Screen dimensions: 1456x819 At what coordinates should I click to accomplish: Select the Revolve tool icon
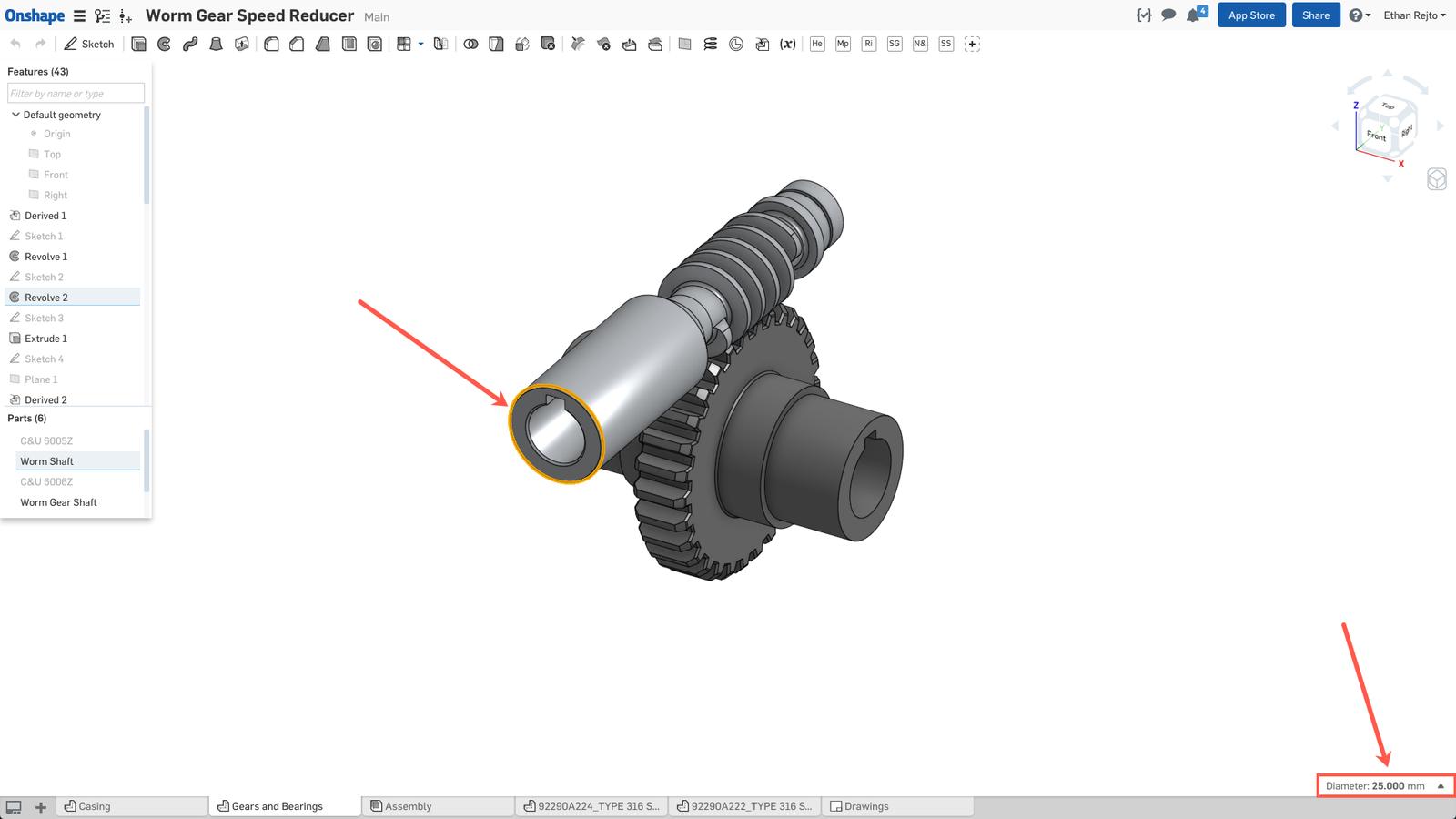coord(165,44)
